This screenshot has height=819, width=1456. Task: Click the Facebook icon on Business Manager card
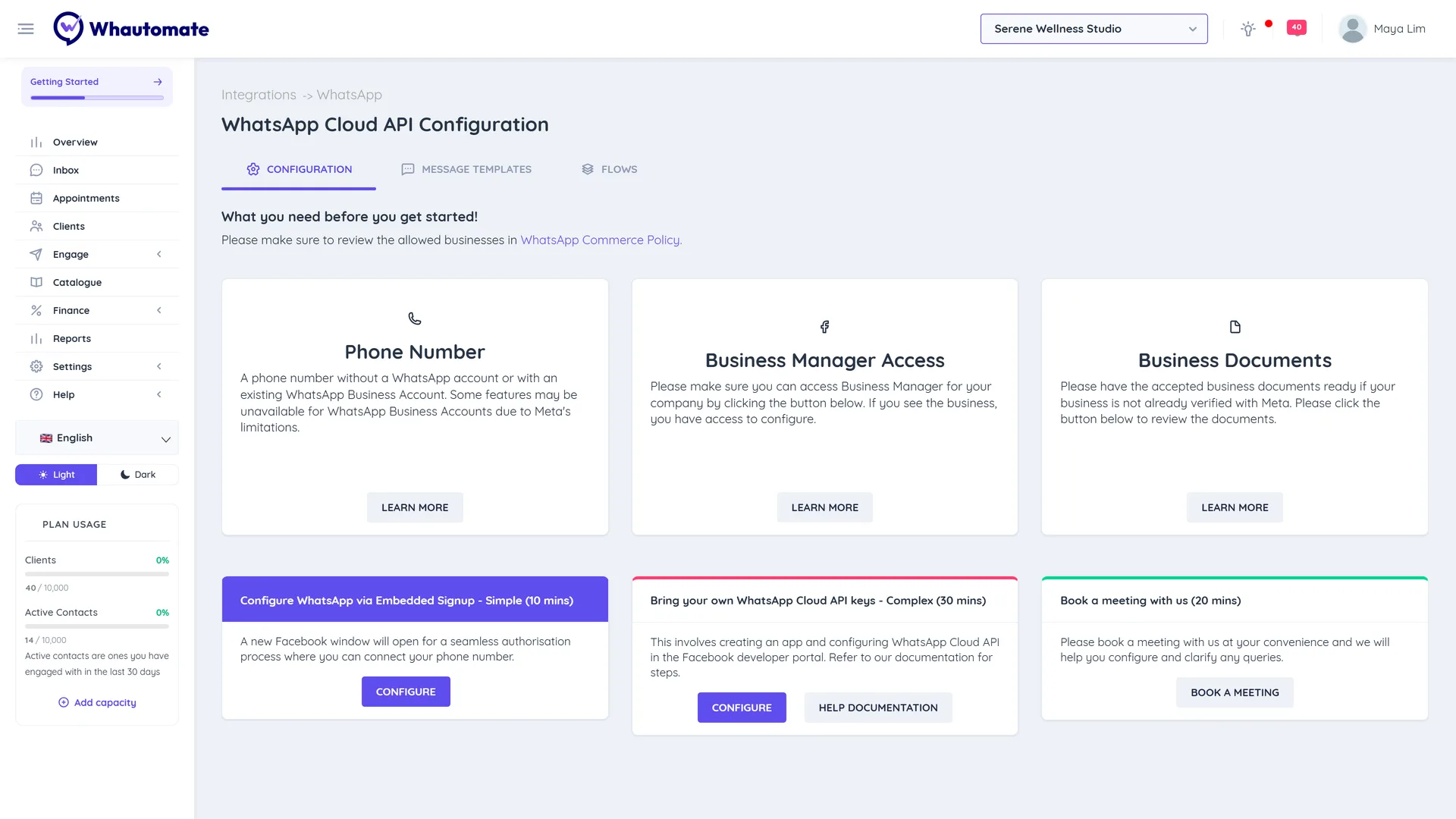pos(824,327)
